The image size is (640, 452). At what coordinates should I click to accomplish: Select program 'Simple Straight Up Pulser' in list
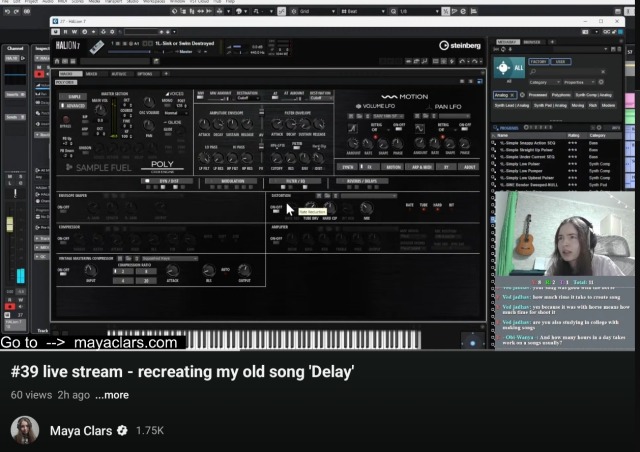527,150
